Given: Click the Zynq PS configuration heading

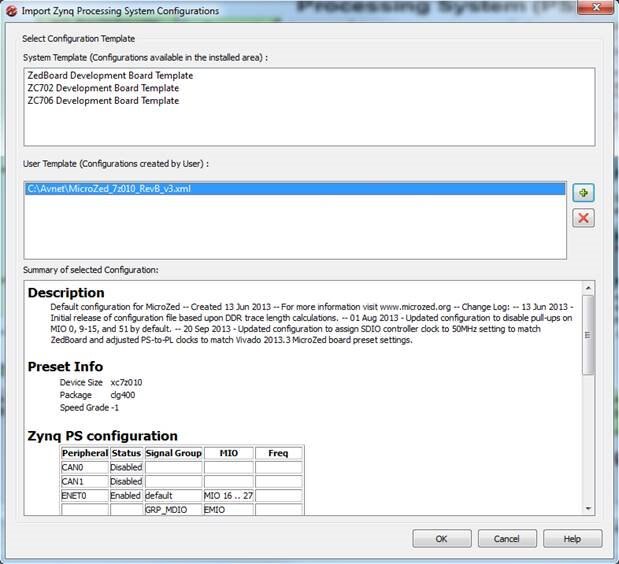Looking at the screenshot, I should 102,436.
